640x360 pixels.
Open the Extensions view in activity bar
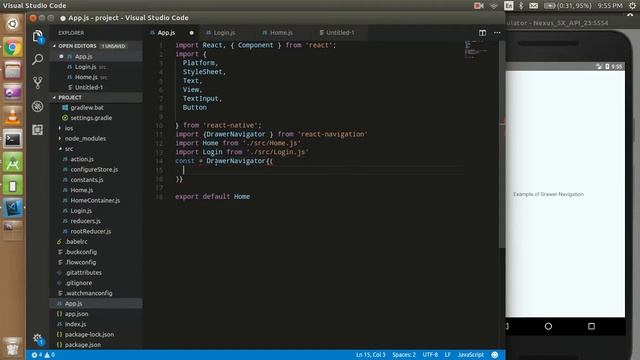pos(38,130)
